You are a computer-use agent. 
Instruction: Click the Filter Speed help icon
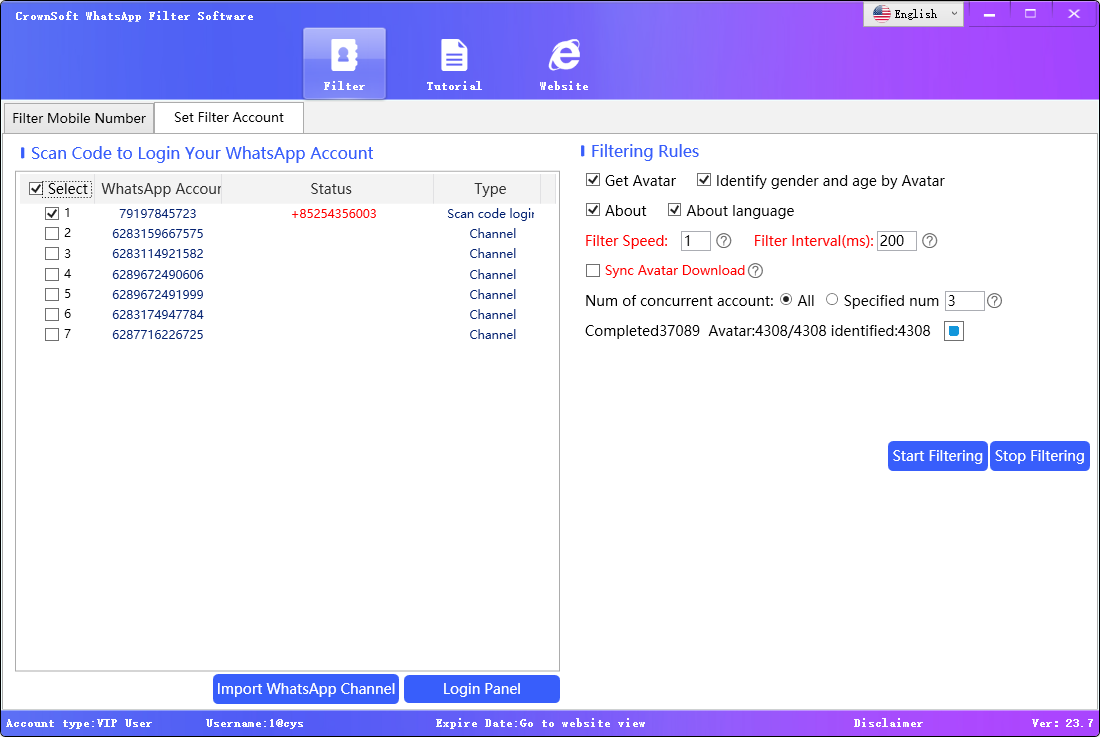723,241
